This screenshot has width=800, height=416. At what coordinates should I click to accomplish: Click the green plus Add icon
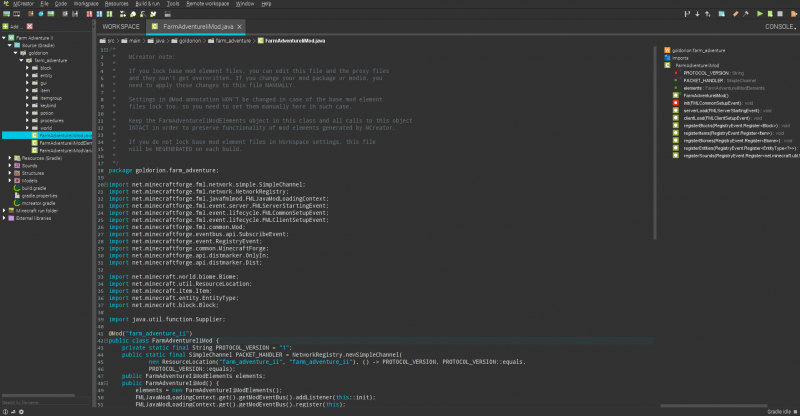6,26
